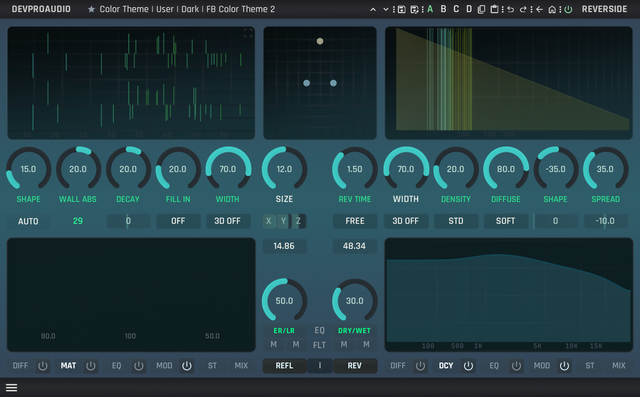Adjust the DRY/WET knob showing 30.0
The height and width of the screenshot is (397, 640).
(x=355, y=301)
